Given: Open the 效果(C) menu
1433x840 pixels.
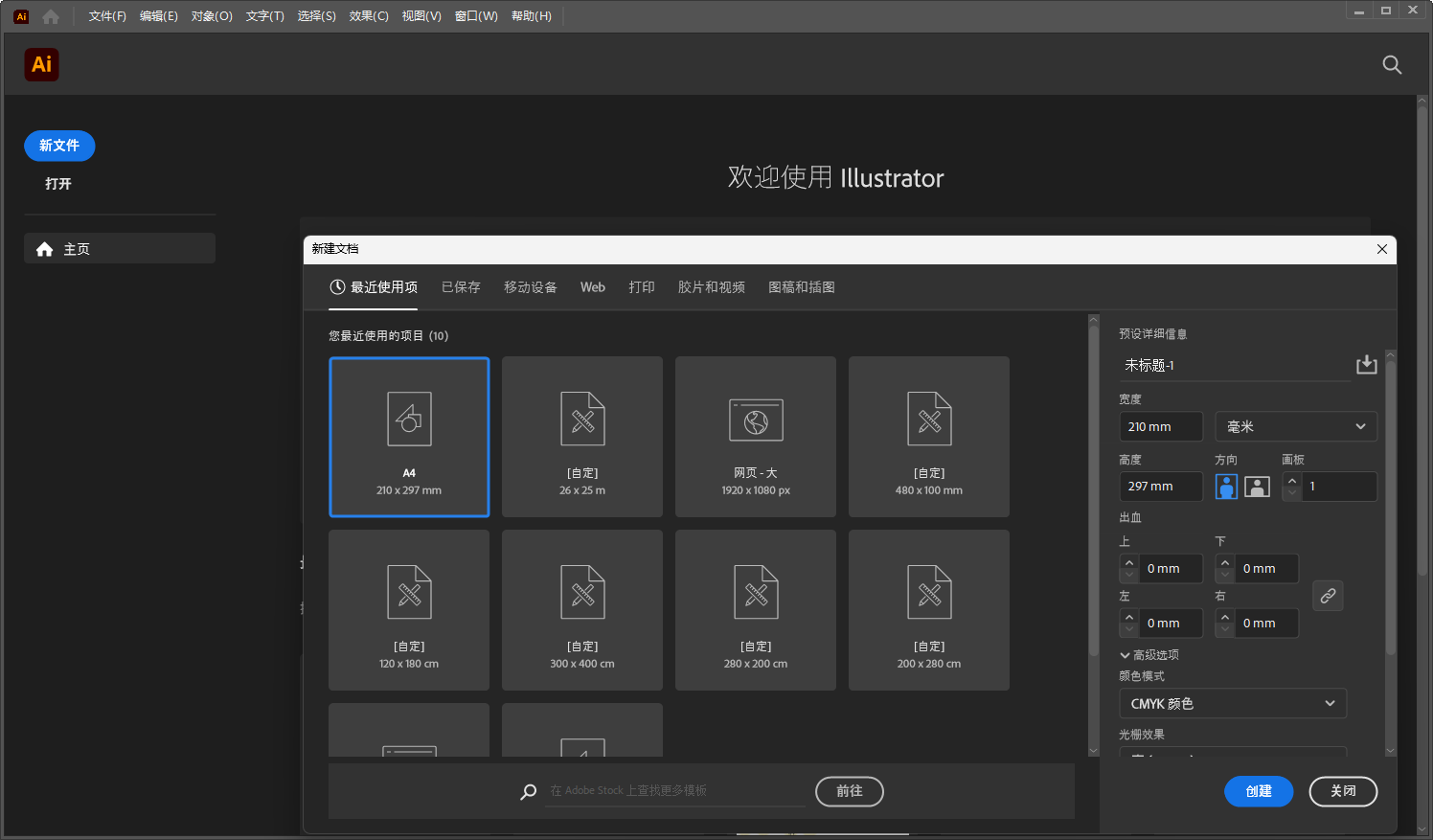Looking at the screenshot, I should (369, 16).
